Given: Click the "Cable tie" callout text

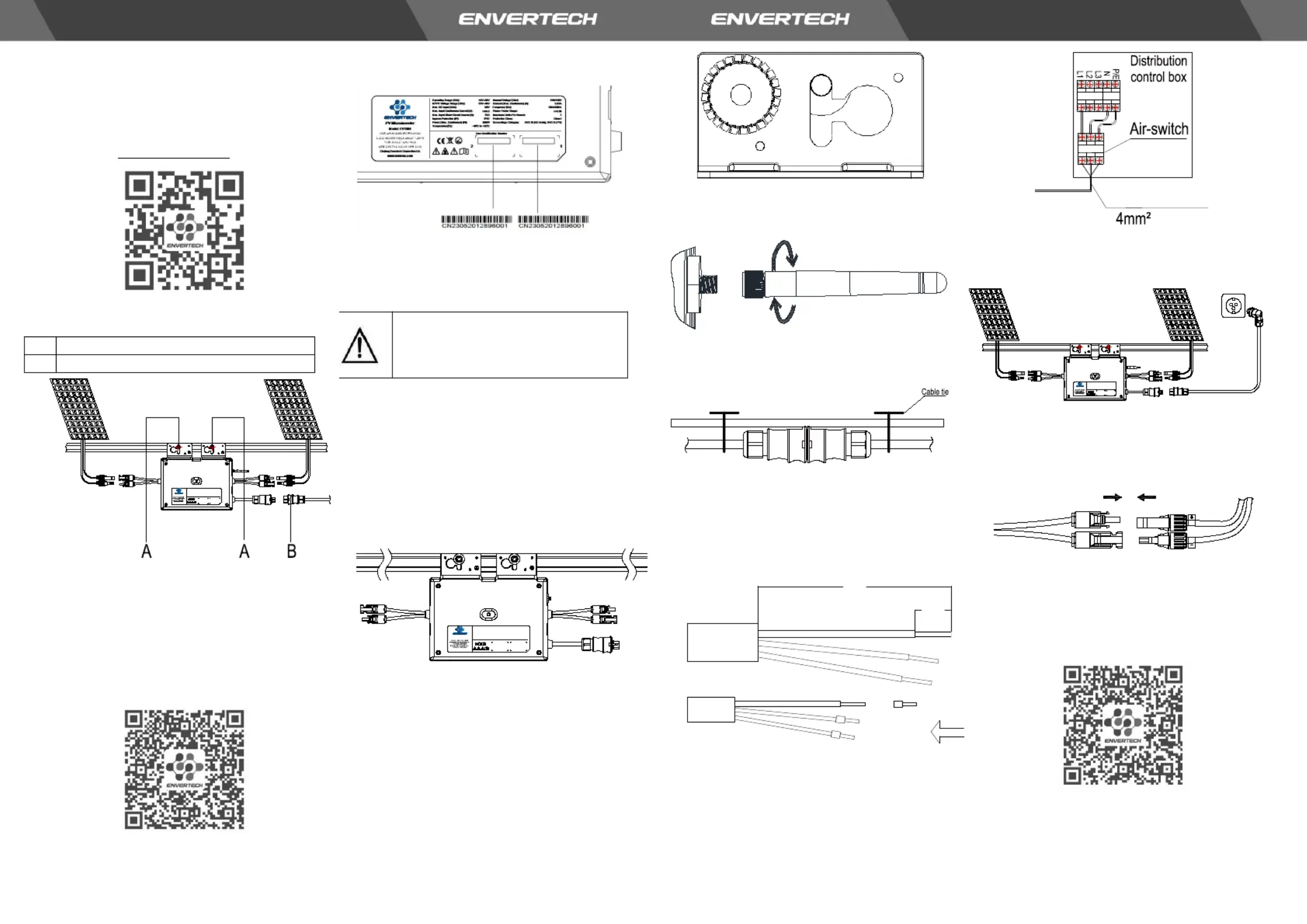Looking at the screenshot, I should click(934, 392).
